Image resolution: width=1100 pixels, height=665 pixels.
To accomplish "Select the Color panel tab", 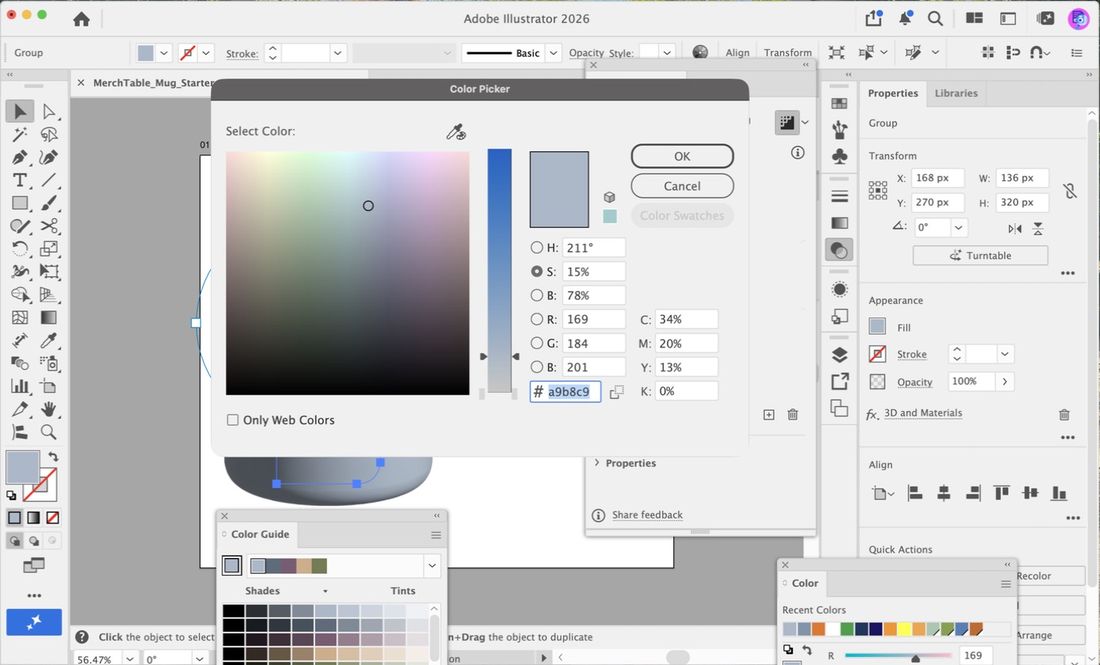I will pos(805,583).
